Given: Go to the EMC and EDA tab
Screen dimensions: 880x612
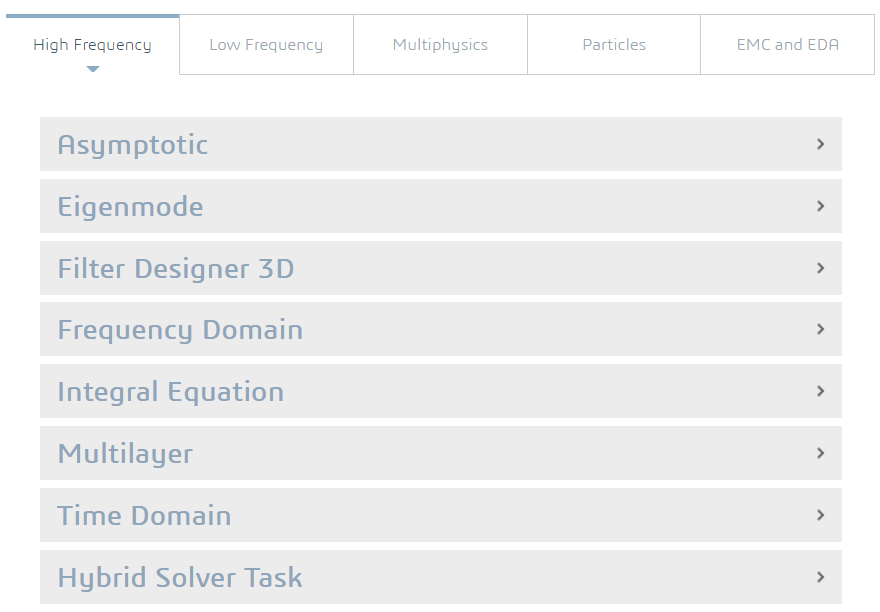Looking at the screenshot, I should pos(788,45).
